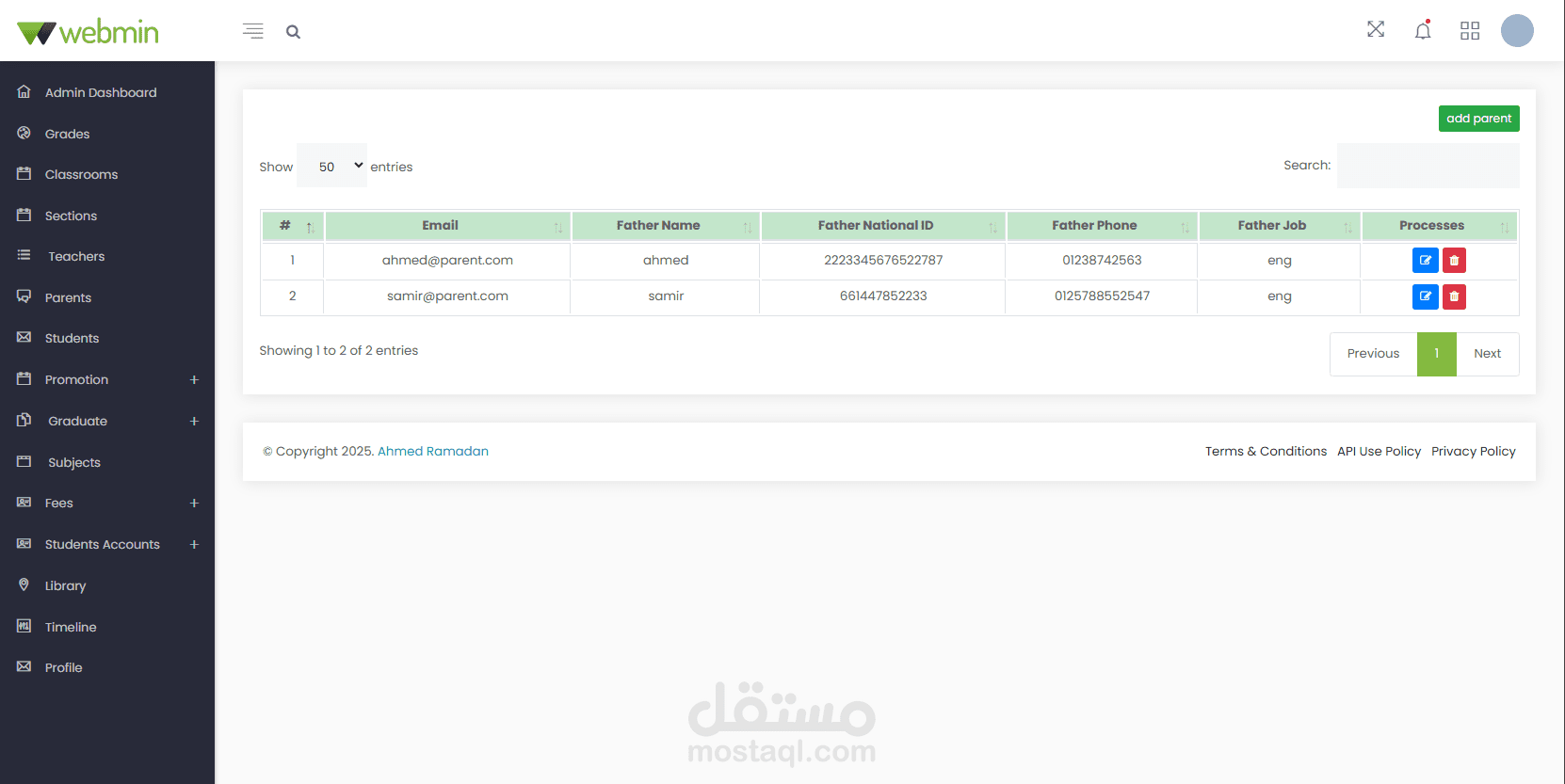Open API Use Policy link
Image resolution: width=1565 pixels, height=784 pixels.
[1379, 451]
